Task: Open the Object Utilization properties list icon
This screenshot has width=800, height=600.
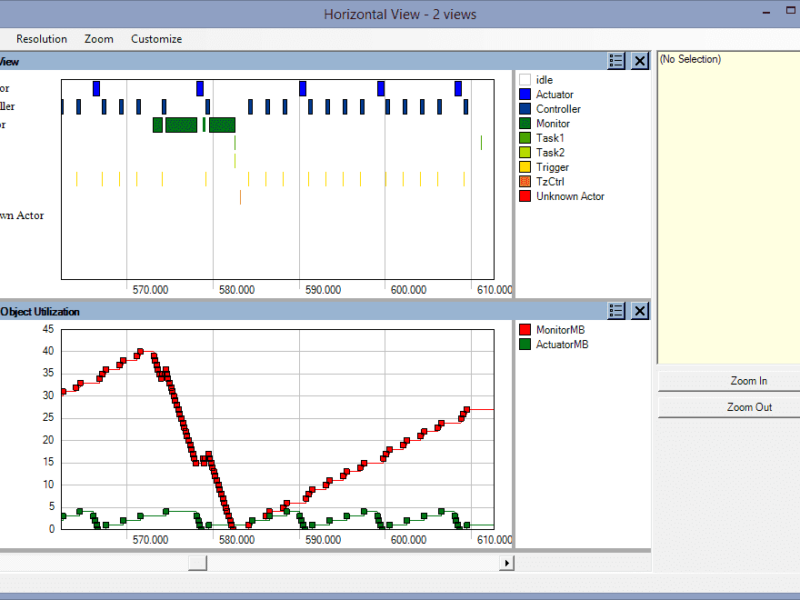Action: pos(615,311)
